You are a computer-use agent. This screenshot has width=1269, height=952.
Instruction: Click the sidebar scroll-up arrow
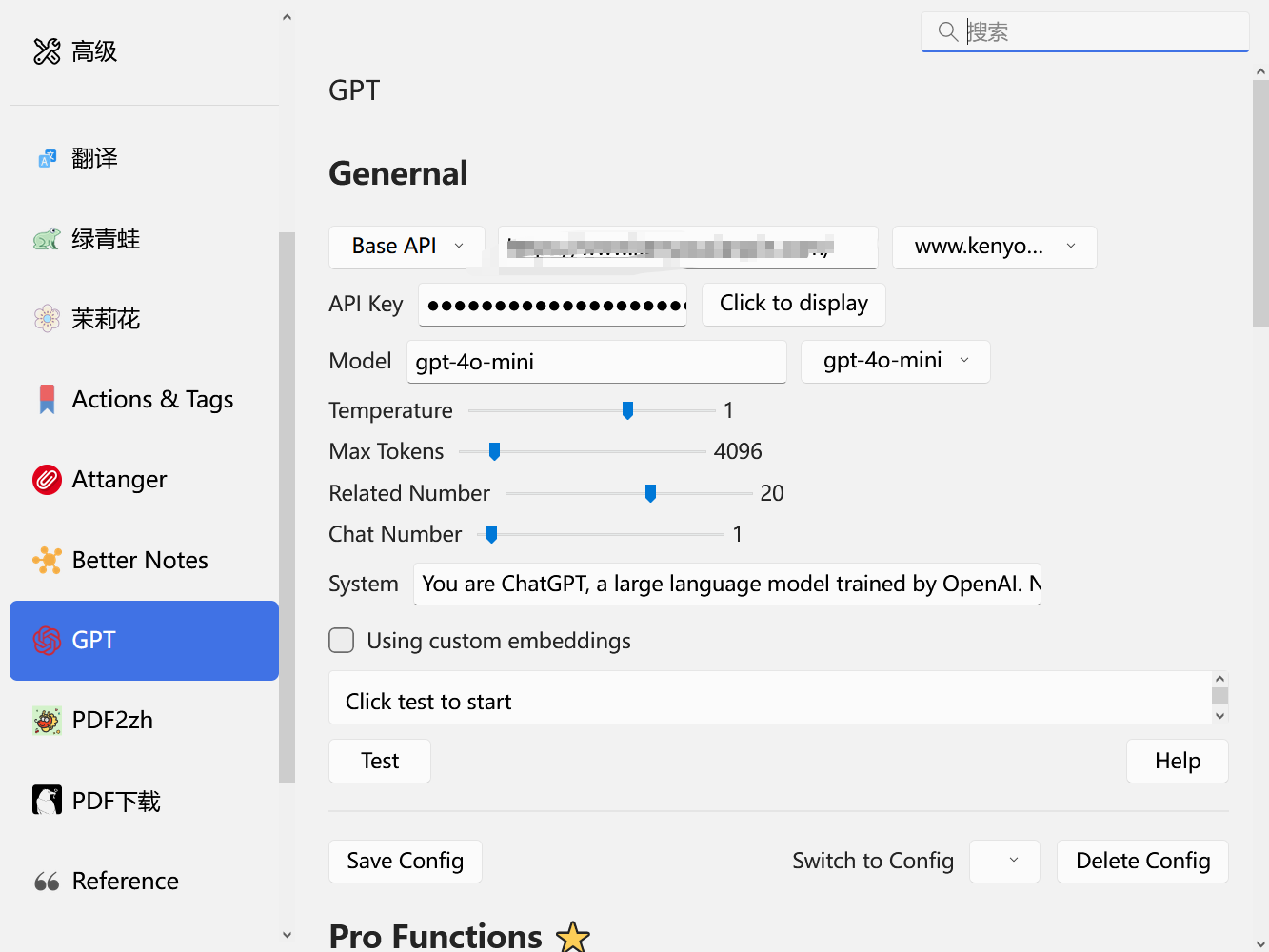[x=287, y=17]
